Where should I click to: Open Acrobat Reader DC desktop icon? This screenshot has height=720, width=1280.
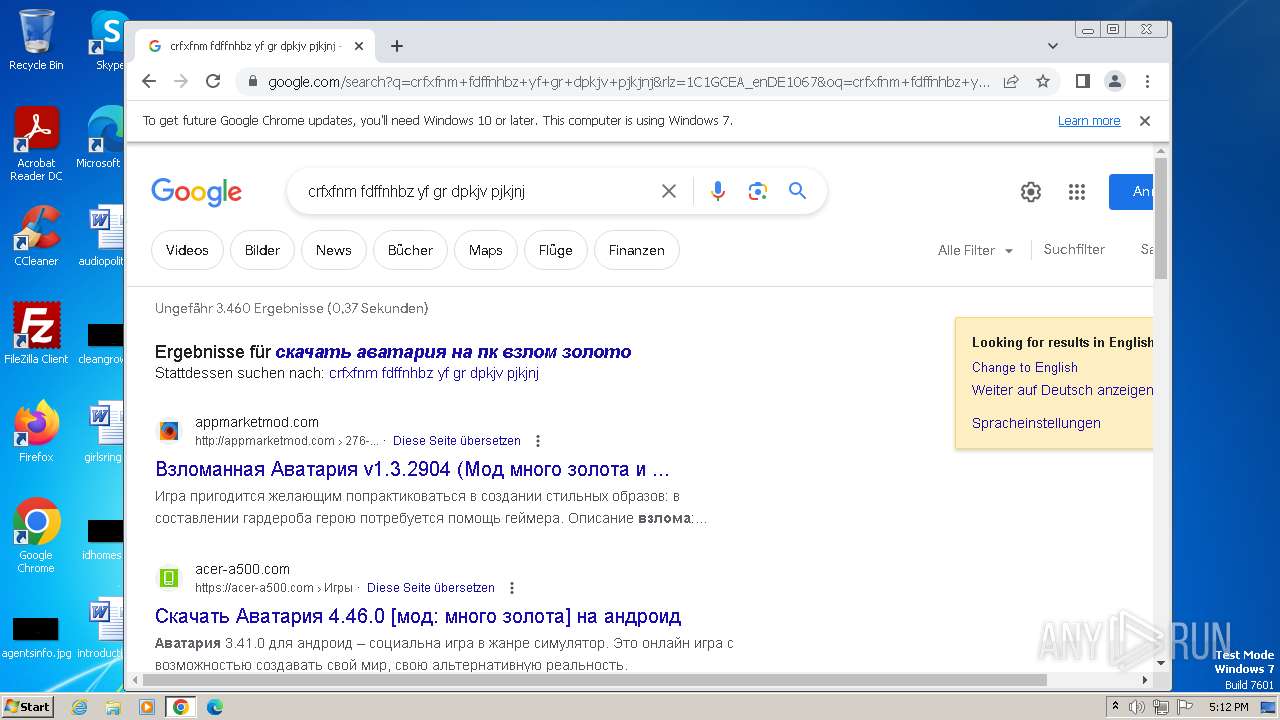click(x=36, y=144)
